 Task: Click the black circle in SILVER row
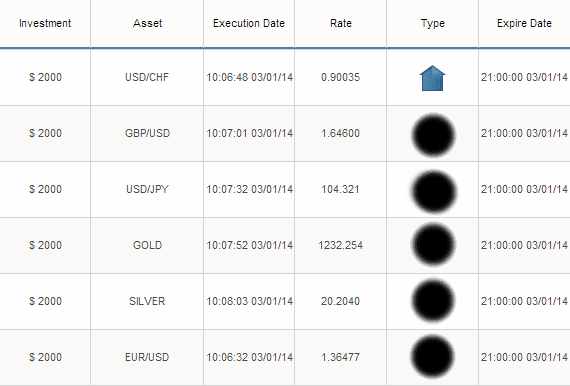tap(433, 301)
